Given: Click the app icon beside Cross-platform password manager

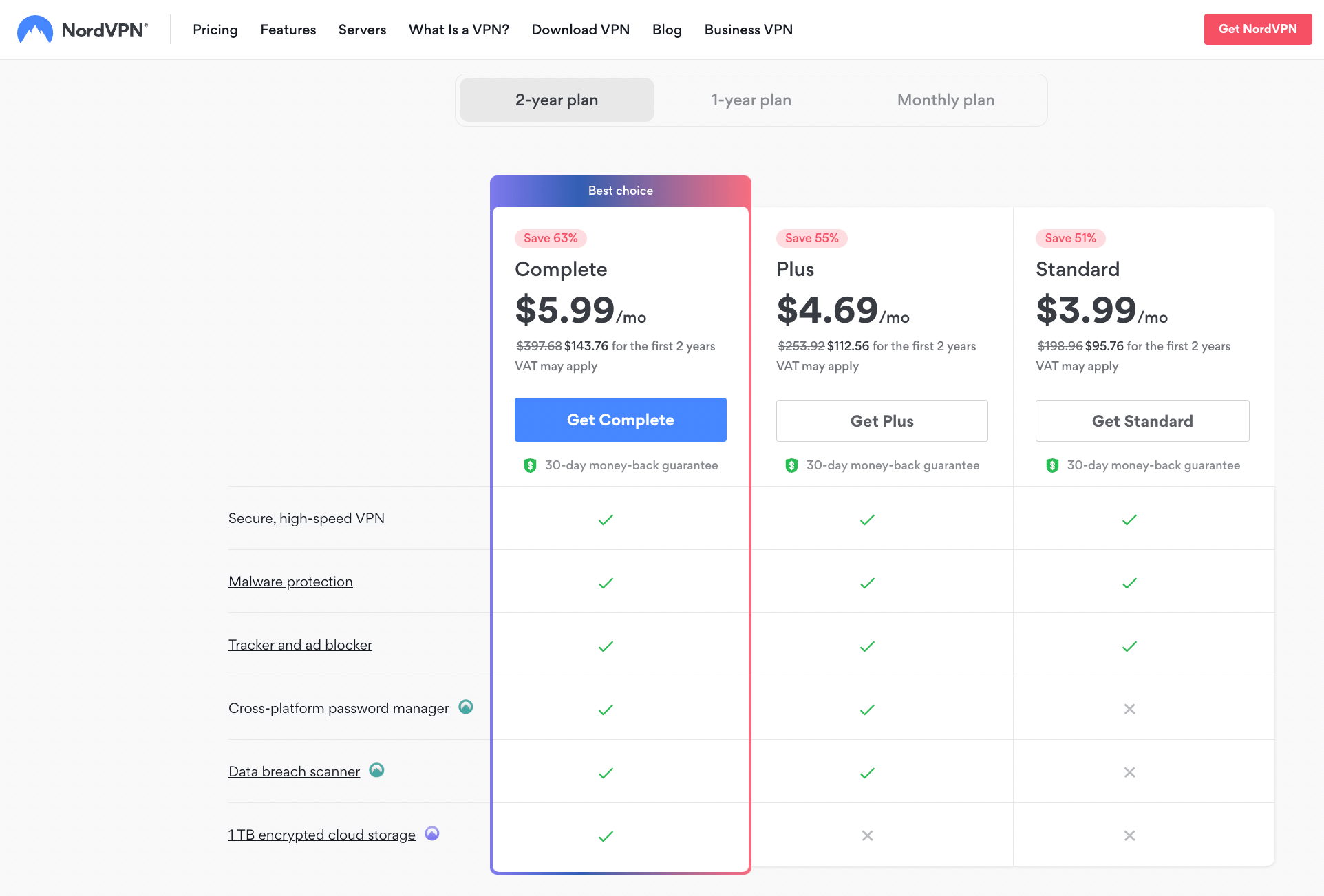Looking at the screenshot, I should click(x=466, y=707).
